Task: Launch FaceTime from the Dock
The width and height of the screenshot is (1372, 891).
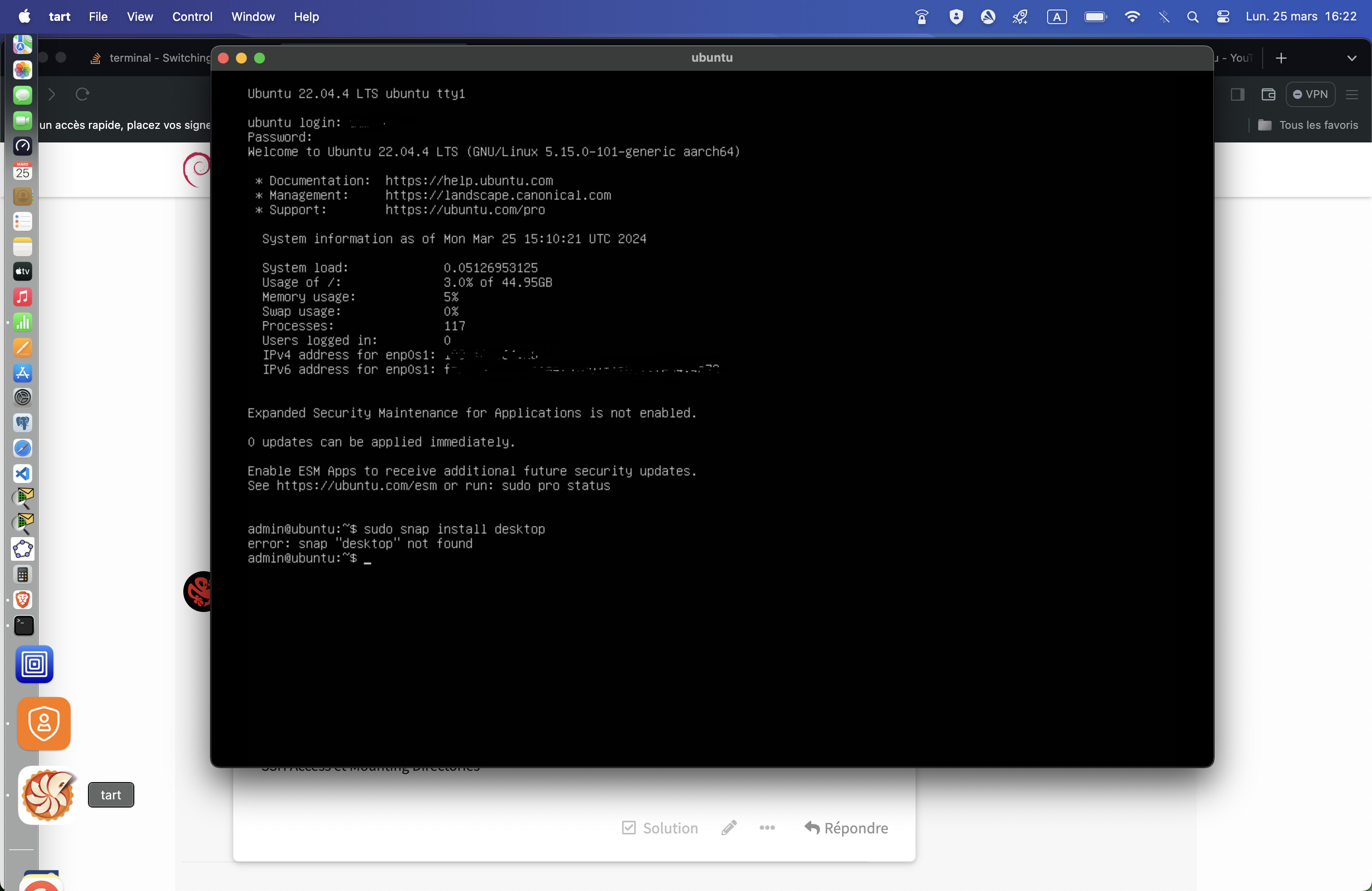Action: [x=23, y=121]
